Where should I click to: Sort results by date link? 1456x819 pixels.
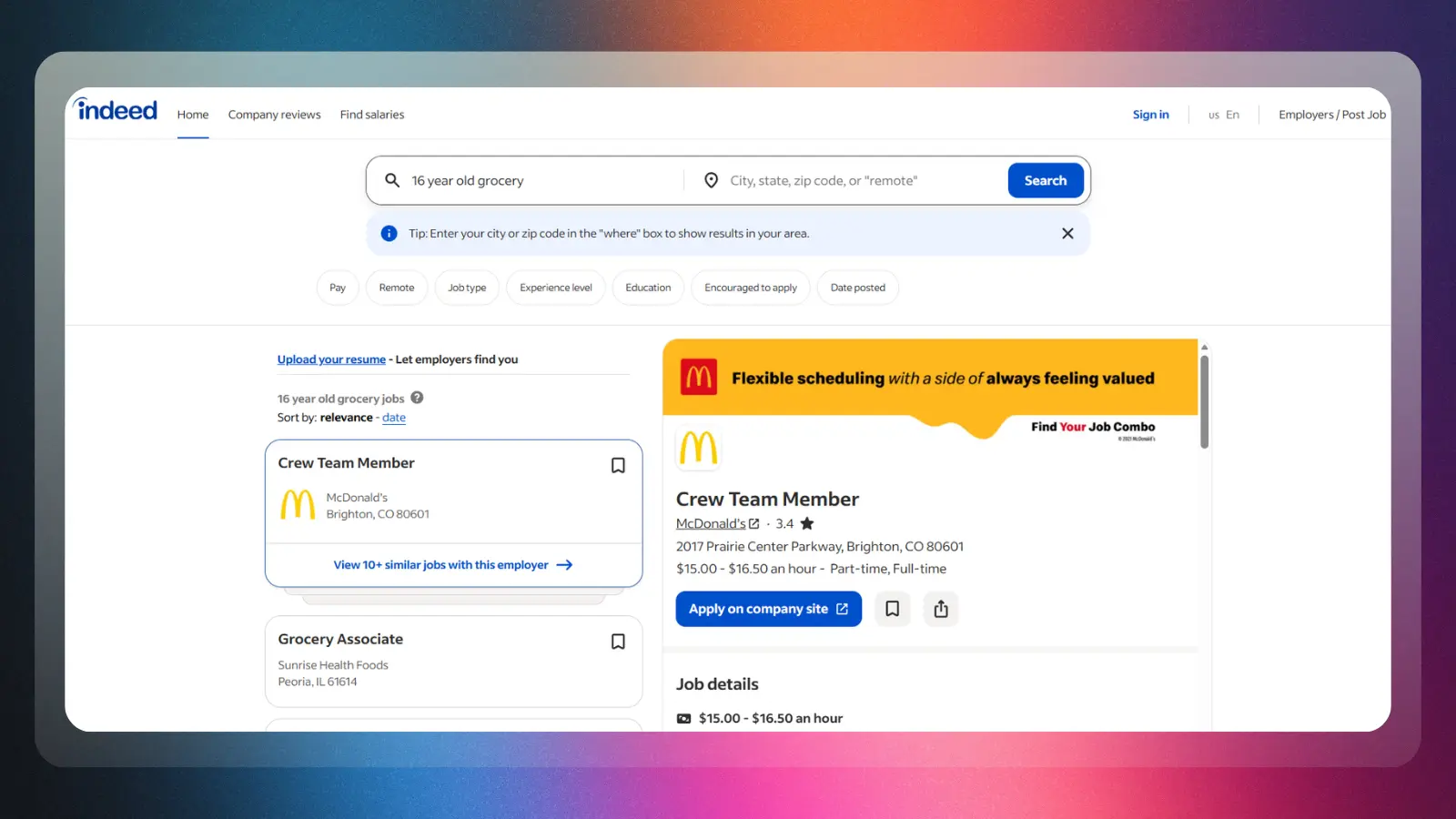coord(394,418)
